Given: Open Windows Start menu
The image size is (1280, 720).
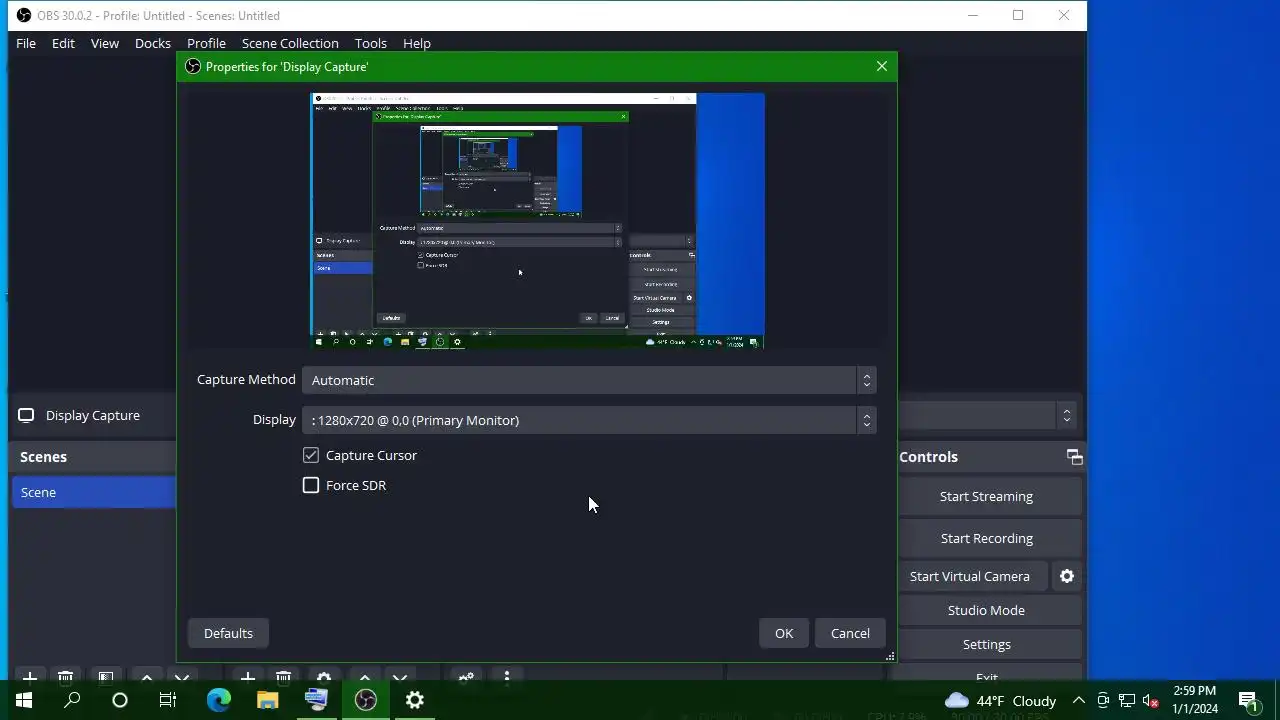Looking at the screenshot, I should coord(24,700).
